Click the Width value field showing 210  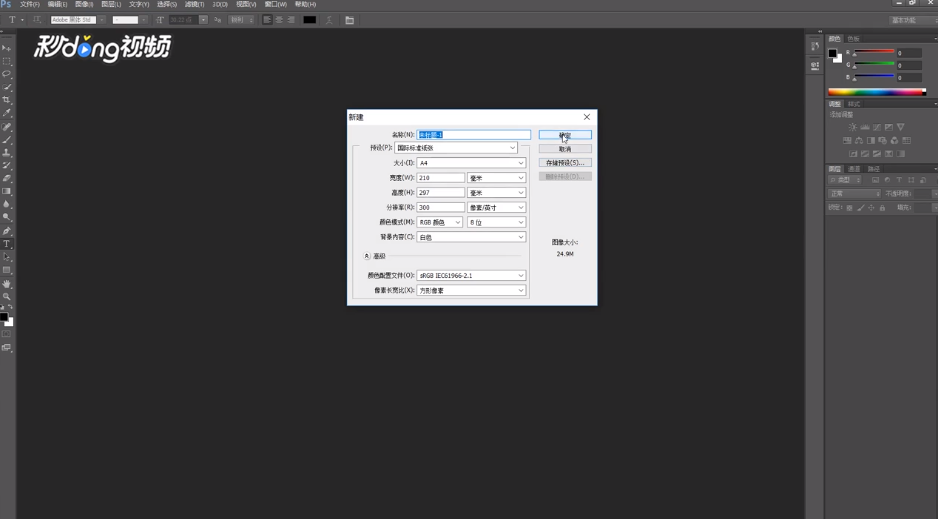440,178
